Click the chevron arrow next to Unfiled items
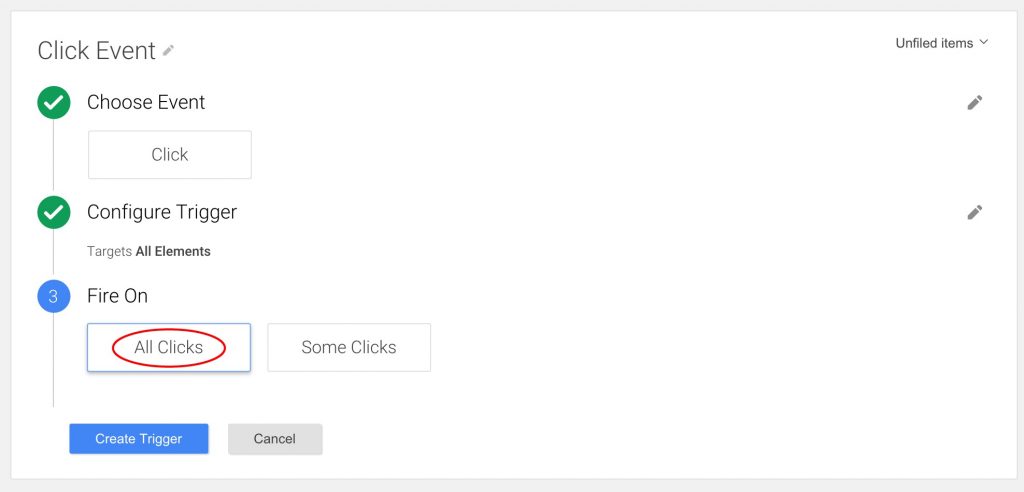This screenshot has height=492, width=1024. pos(984,42)
